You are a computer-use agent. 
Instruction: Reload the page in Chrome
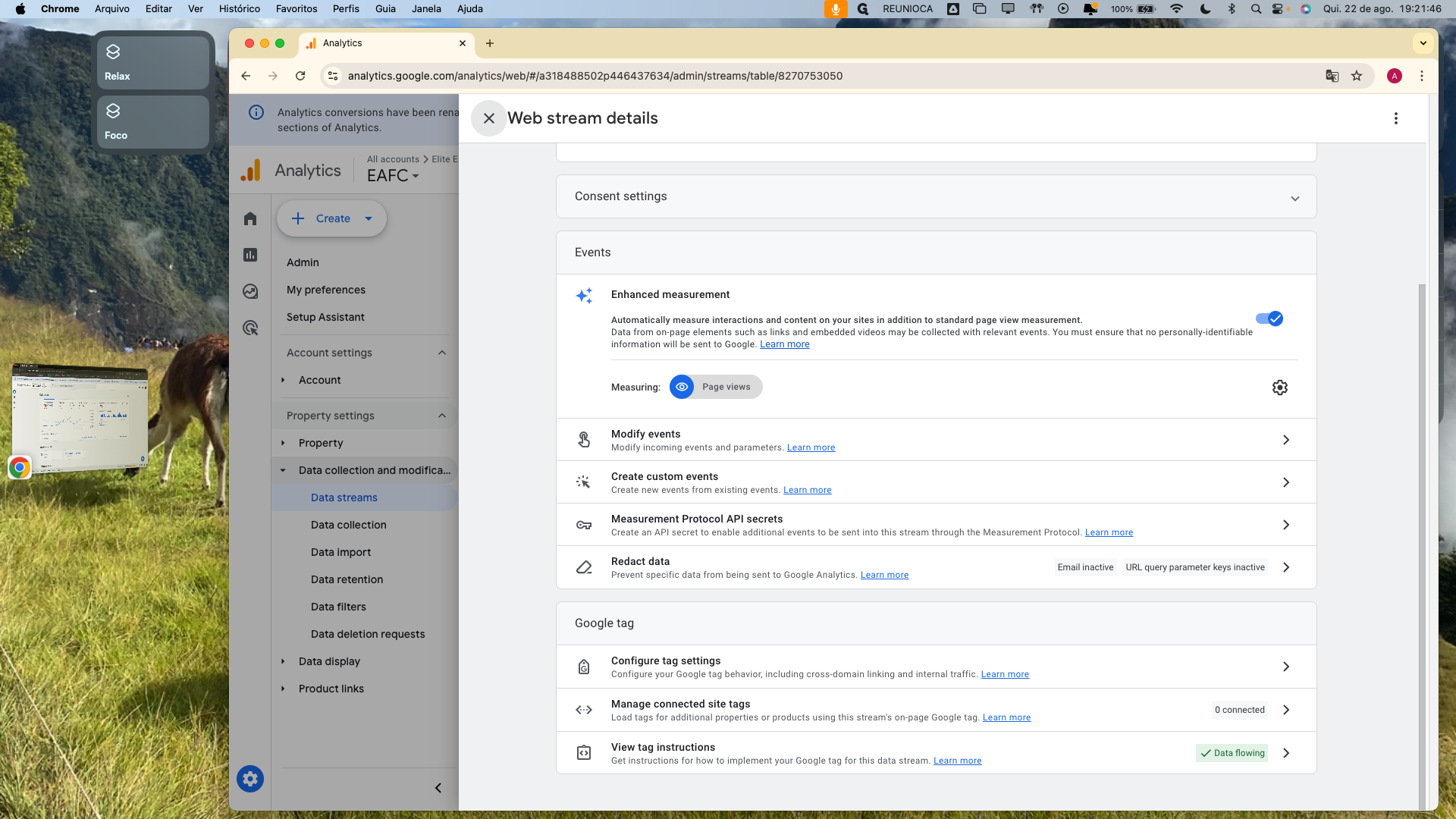coord(300,76)
